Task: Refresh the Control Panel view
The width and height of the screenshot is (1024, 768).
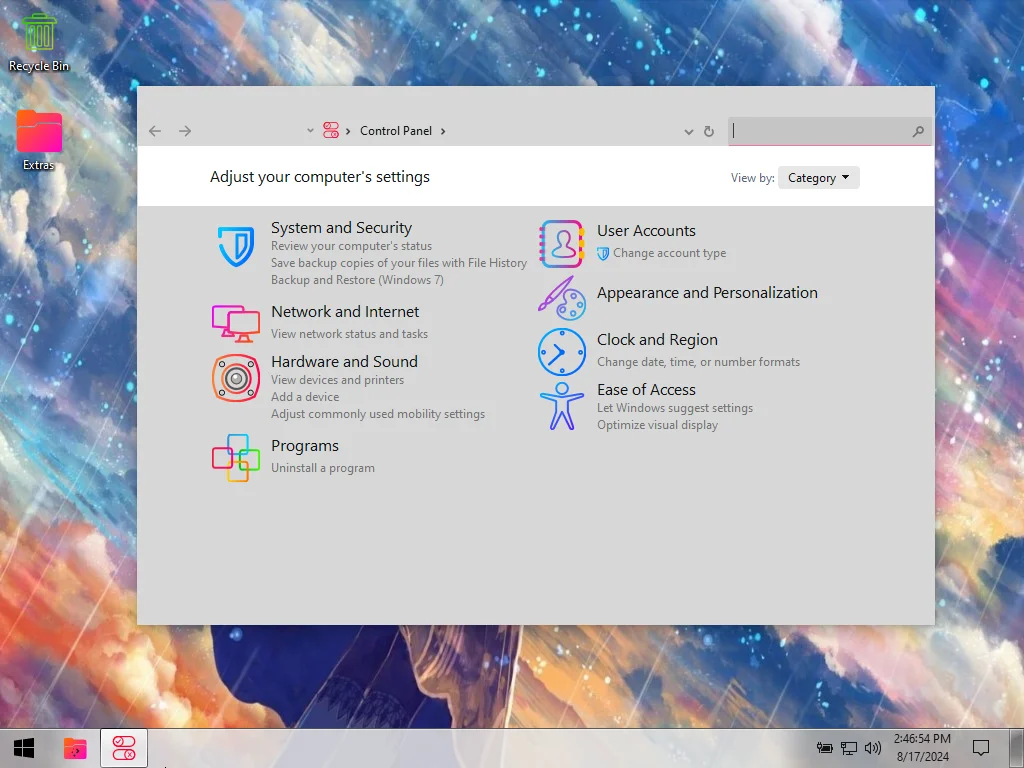Action: [x=709, y=131]
